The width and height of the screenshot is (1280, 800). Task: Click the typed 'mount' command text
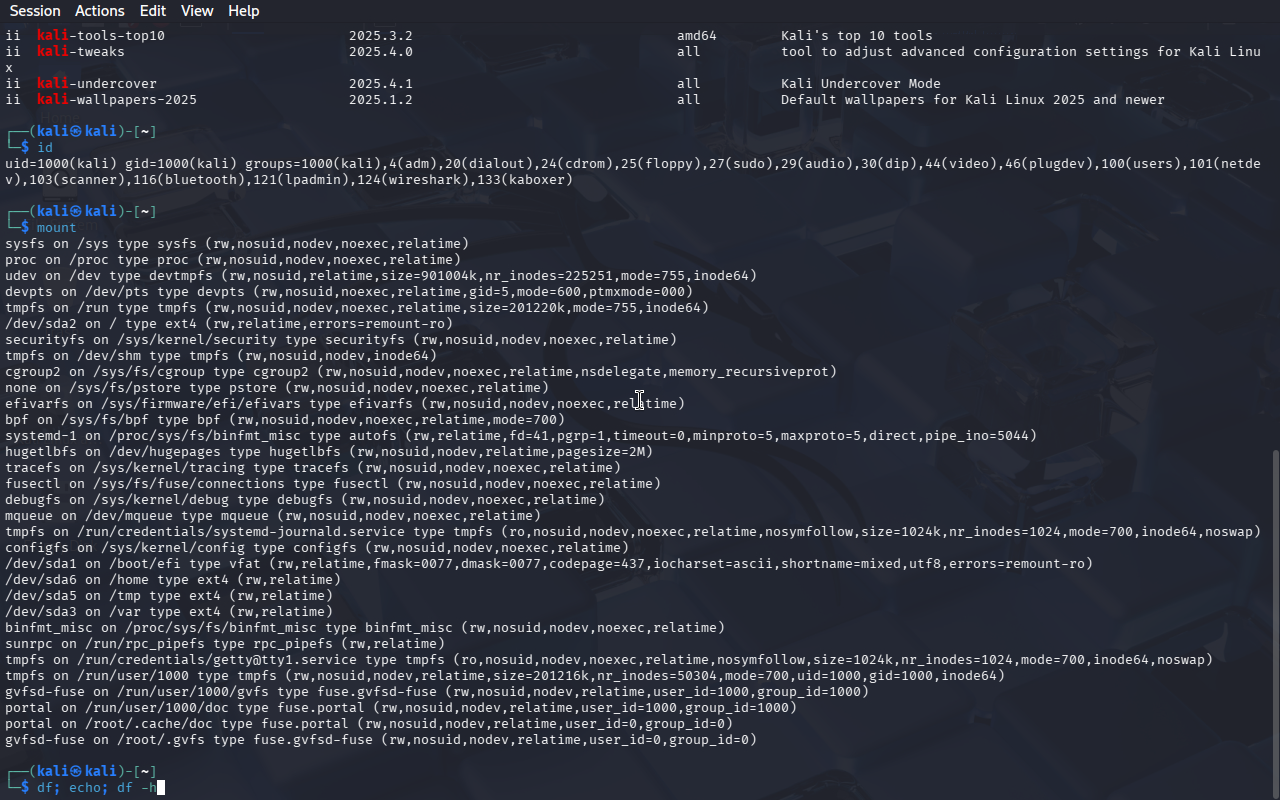57,228
